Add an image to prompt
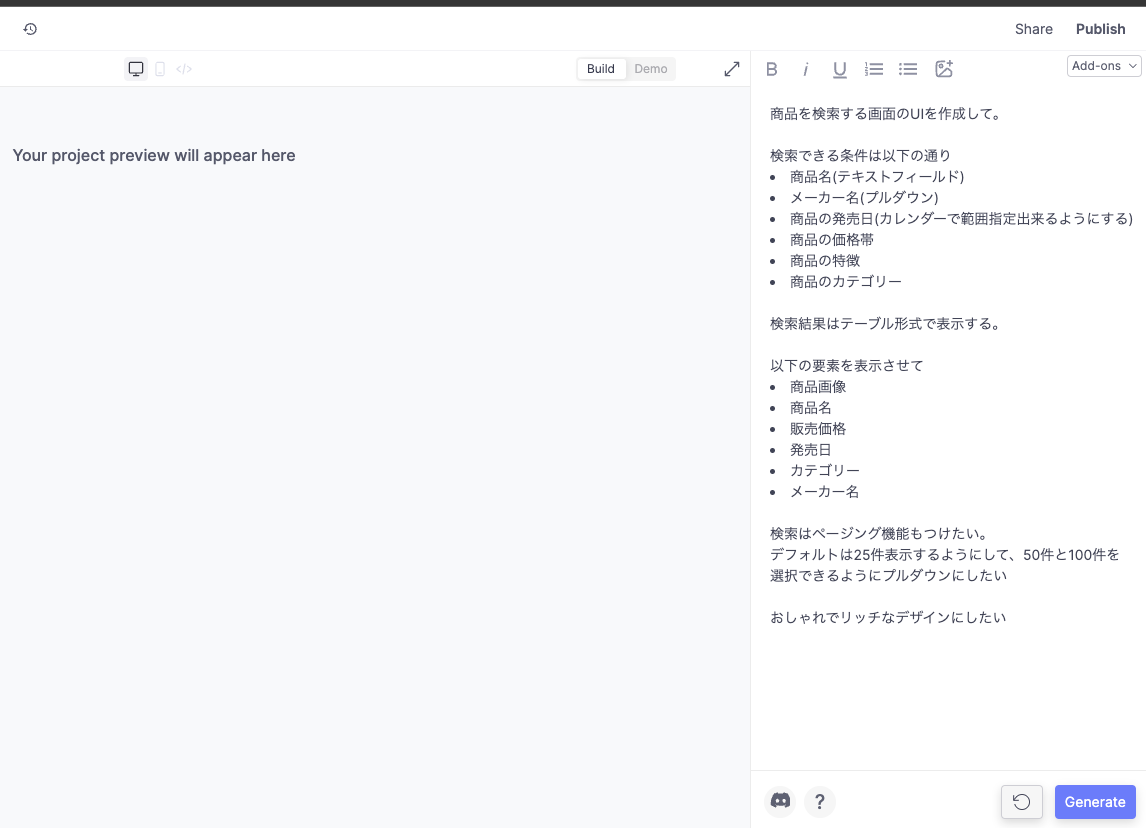1146x828 pixels. coord(944,69)
